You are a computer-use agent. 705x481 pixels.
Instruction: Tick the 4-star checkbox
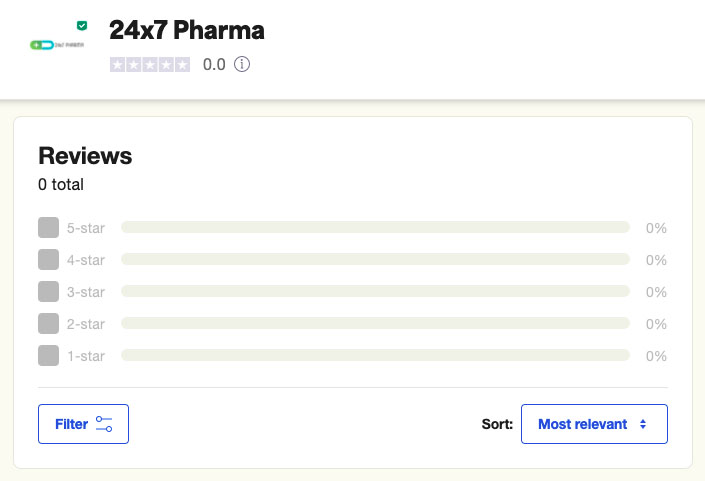click(48, 260)
